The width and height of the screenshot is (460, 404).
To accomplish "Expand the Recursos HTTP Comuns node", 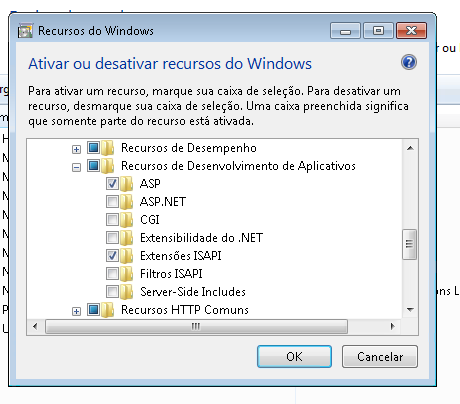I will [x=76, y=311].
